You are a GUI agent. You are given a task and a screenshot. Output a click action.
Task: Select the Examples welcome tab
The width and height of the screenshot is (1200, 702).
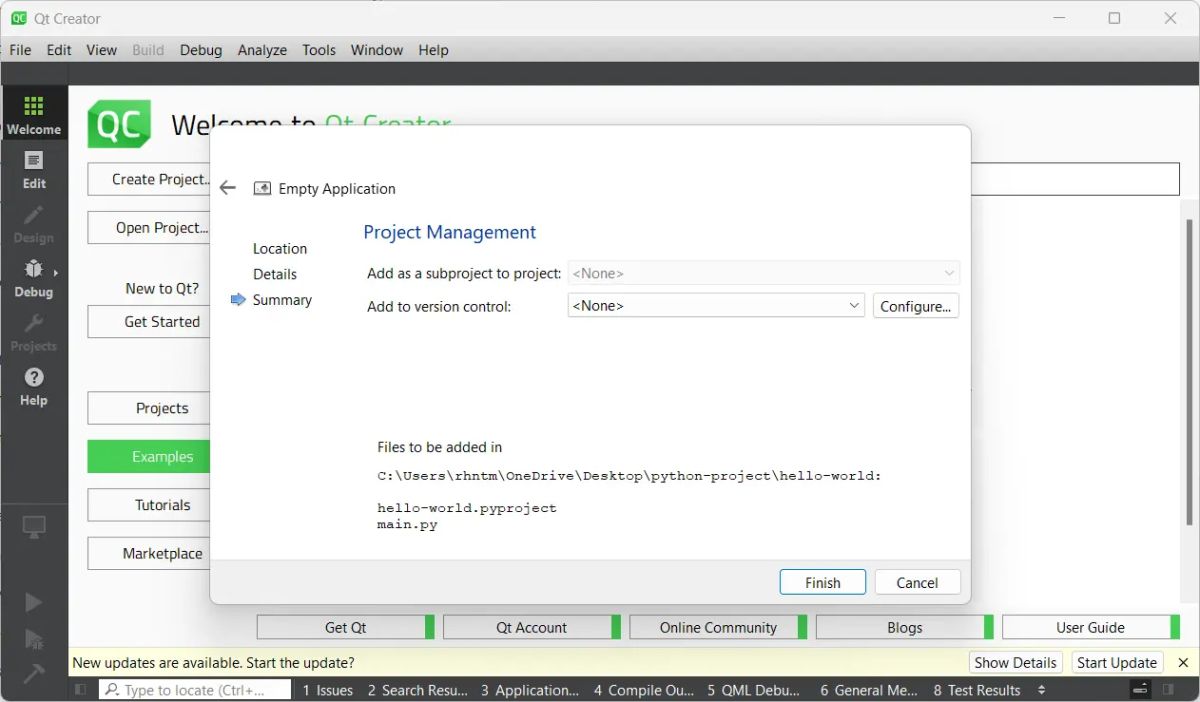150,456
